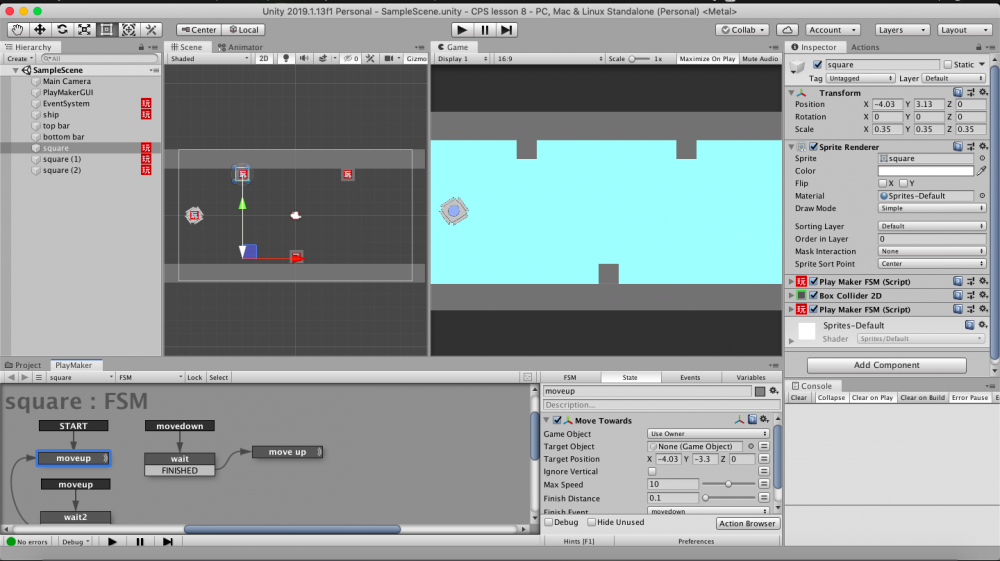Image resolution: width=1000 pixels, height=561 pixels.
Task: Click state color square beside moveup
Action: point(760,391)
